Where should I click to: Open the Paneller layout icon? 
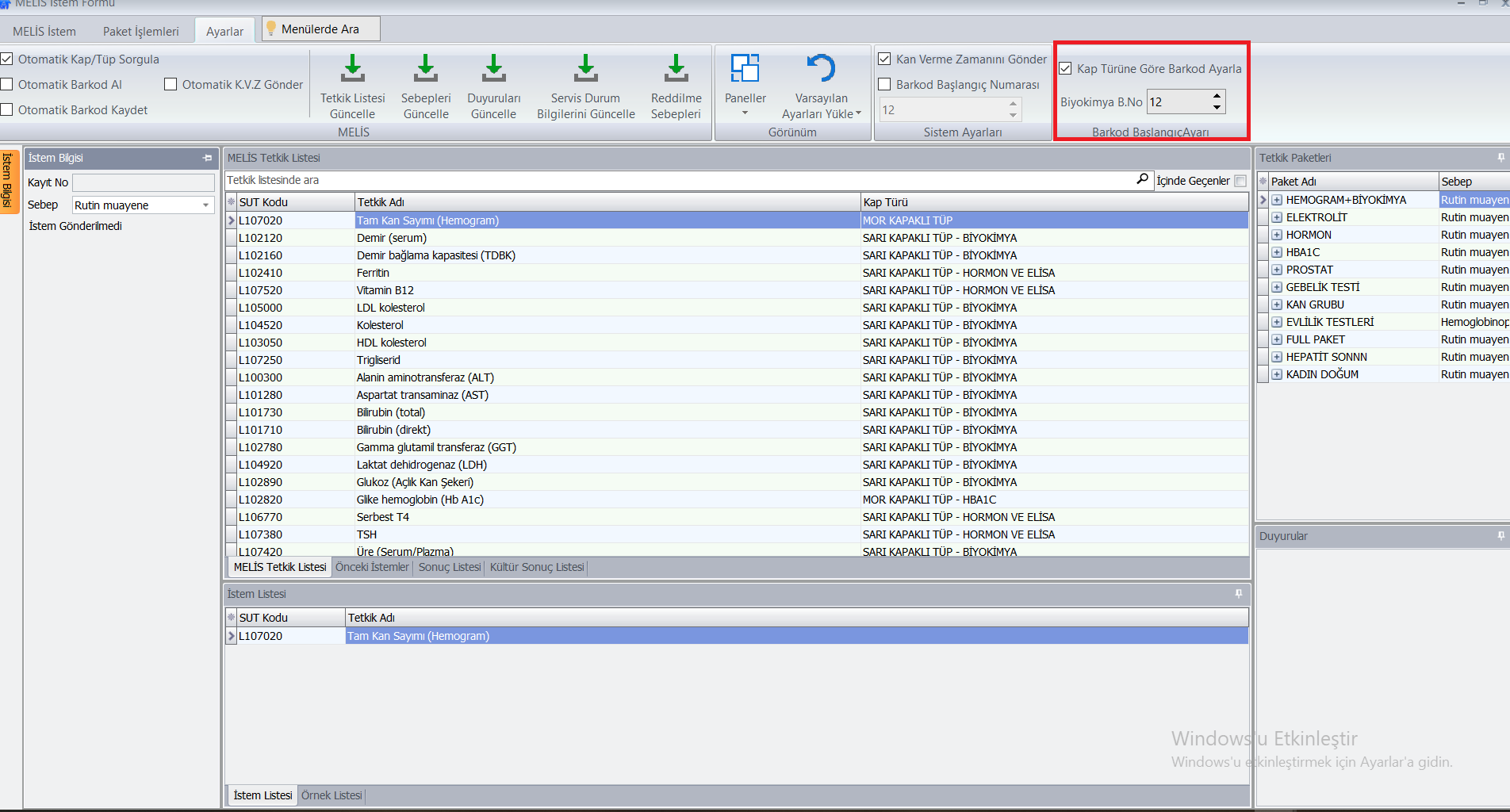pos(745,69)
